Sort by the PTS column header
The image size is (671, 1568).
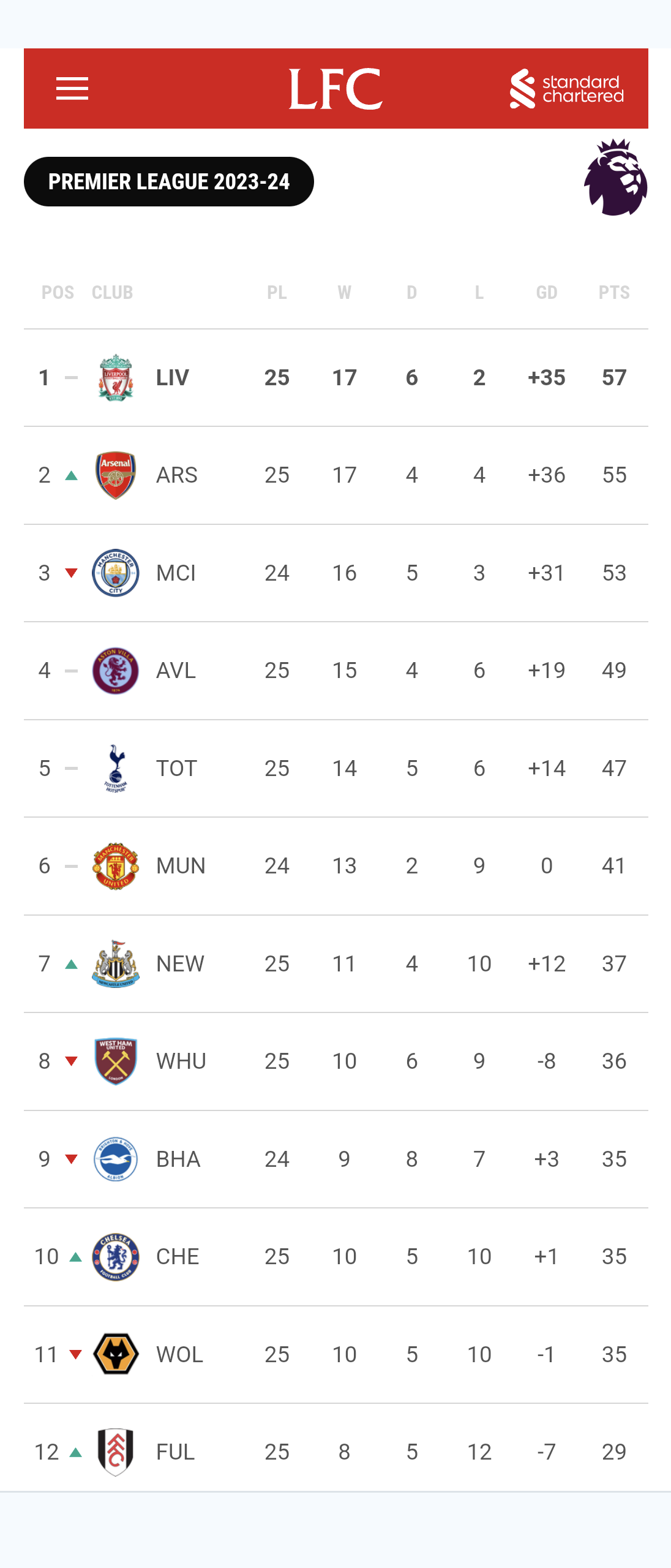pos(614,293)
